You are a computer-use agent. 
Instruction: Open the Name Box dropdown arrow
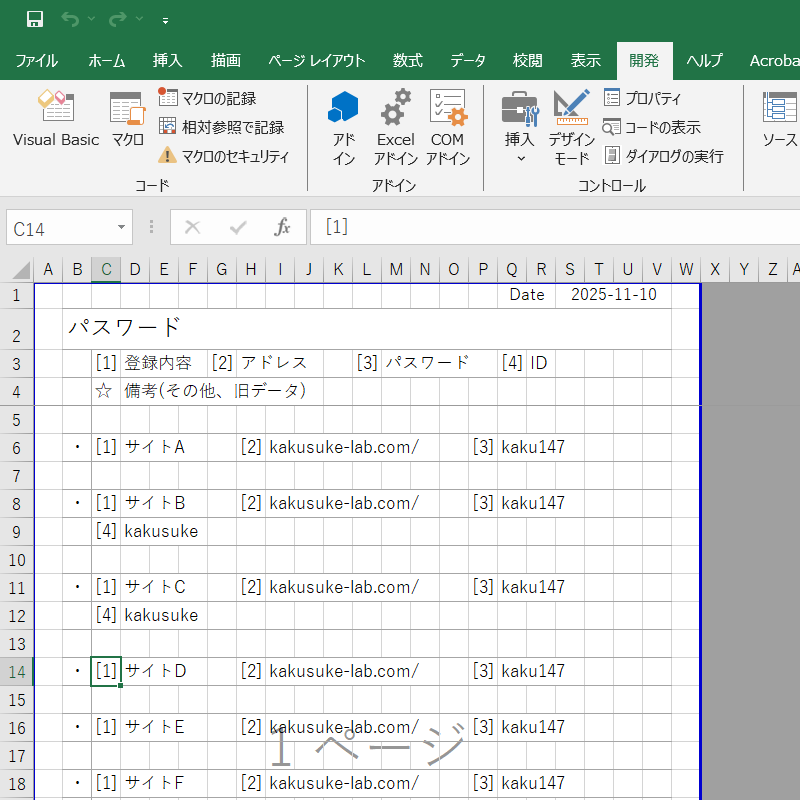pyautogui.click(x=122, y=228)
